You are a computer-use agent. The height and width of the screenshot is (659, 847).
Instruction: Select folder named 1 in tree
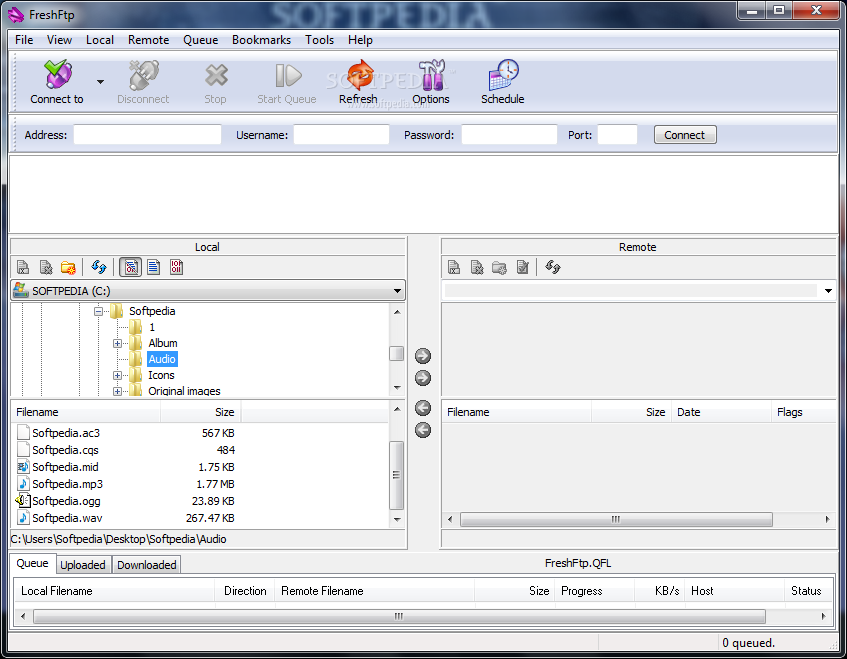click(152, 327)
